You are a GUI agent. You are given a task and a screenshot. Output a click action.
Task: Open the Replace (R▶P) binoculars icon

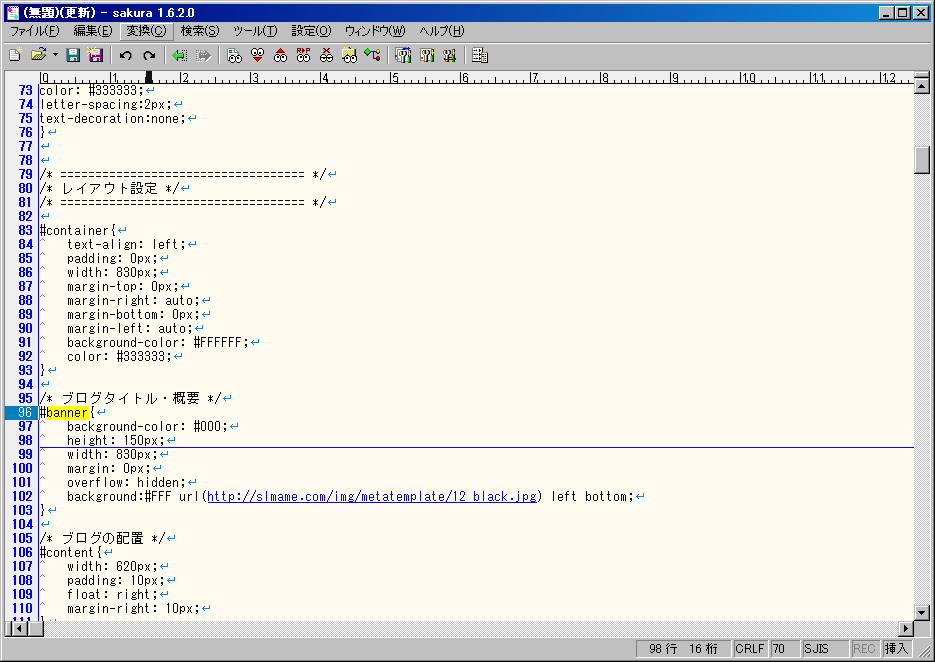pos(304,55)
